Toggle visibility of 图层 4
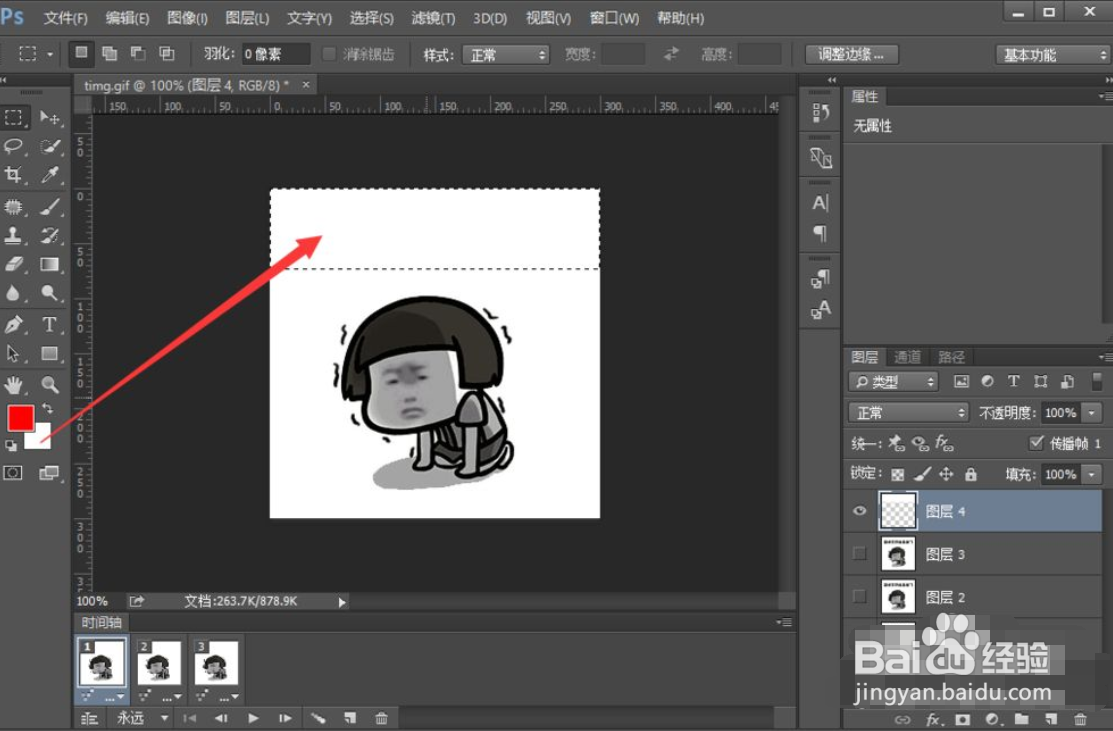This screenshot has height=731, width=1113. [x=860, y=511]
